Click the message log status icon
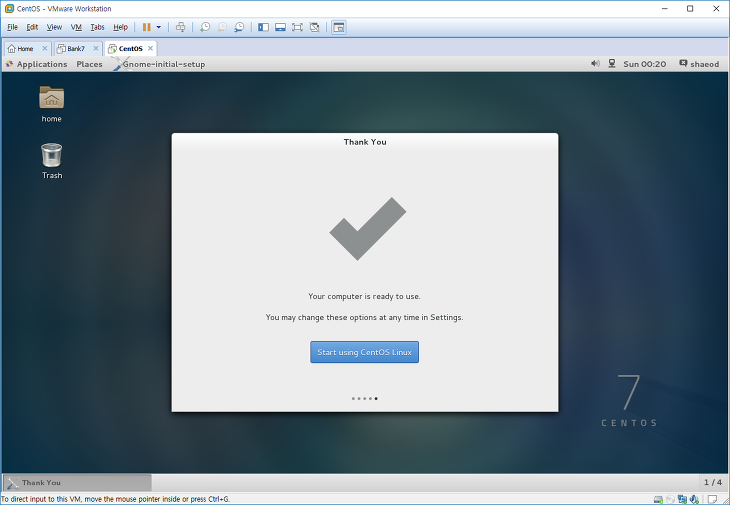 [712, 499]
